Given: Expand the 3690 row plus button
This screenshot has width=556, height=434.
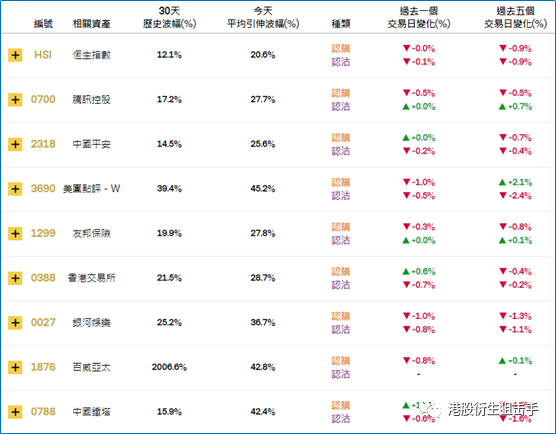Looking at the screenshot, I should [x=15, y=189].
